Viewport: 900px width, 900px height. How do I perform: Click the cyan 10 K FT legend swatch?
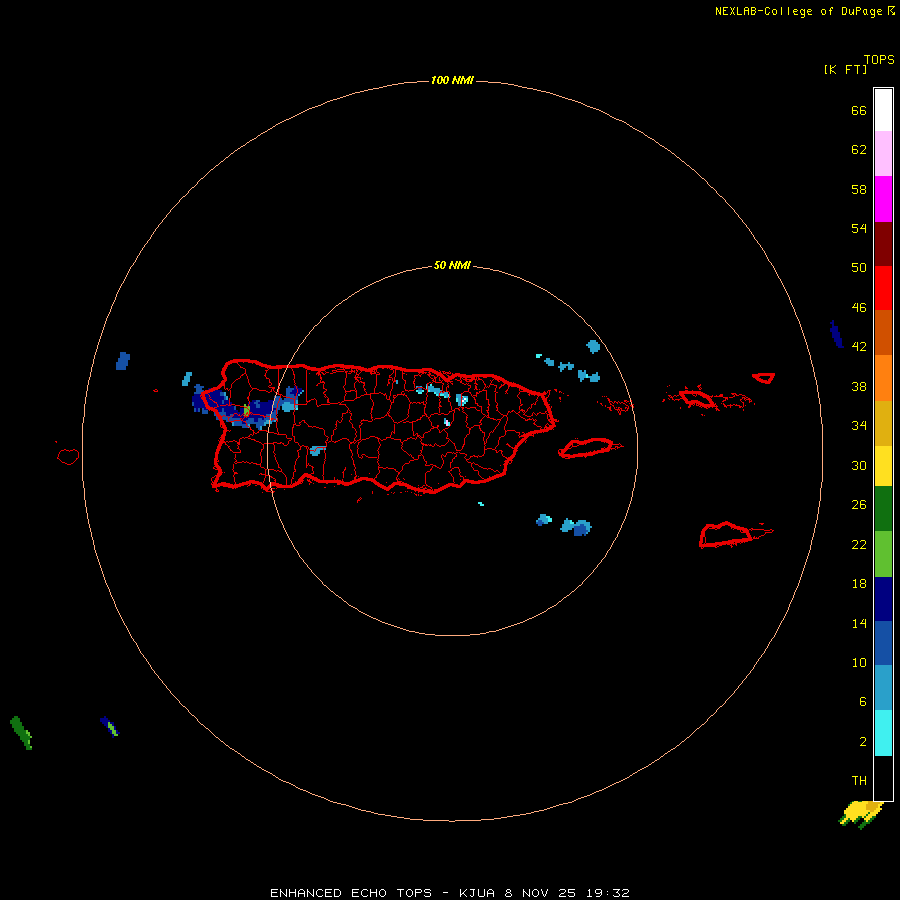[x=883, y=733]
